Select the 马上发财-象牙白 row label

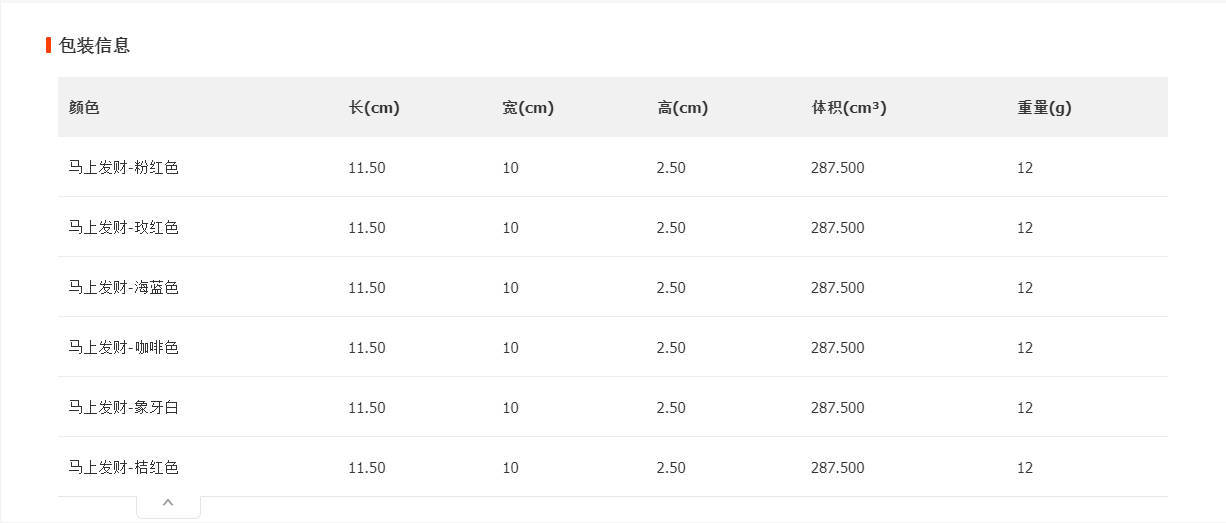123,408
